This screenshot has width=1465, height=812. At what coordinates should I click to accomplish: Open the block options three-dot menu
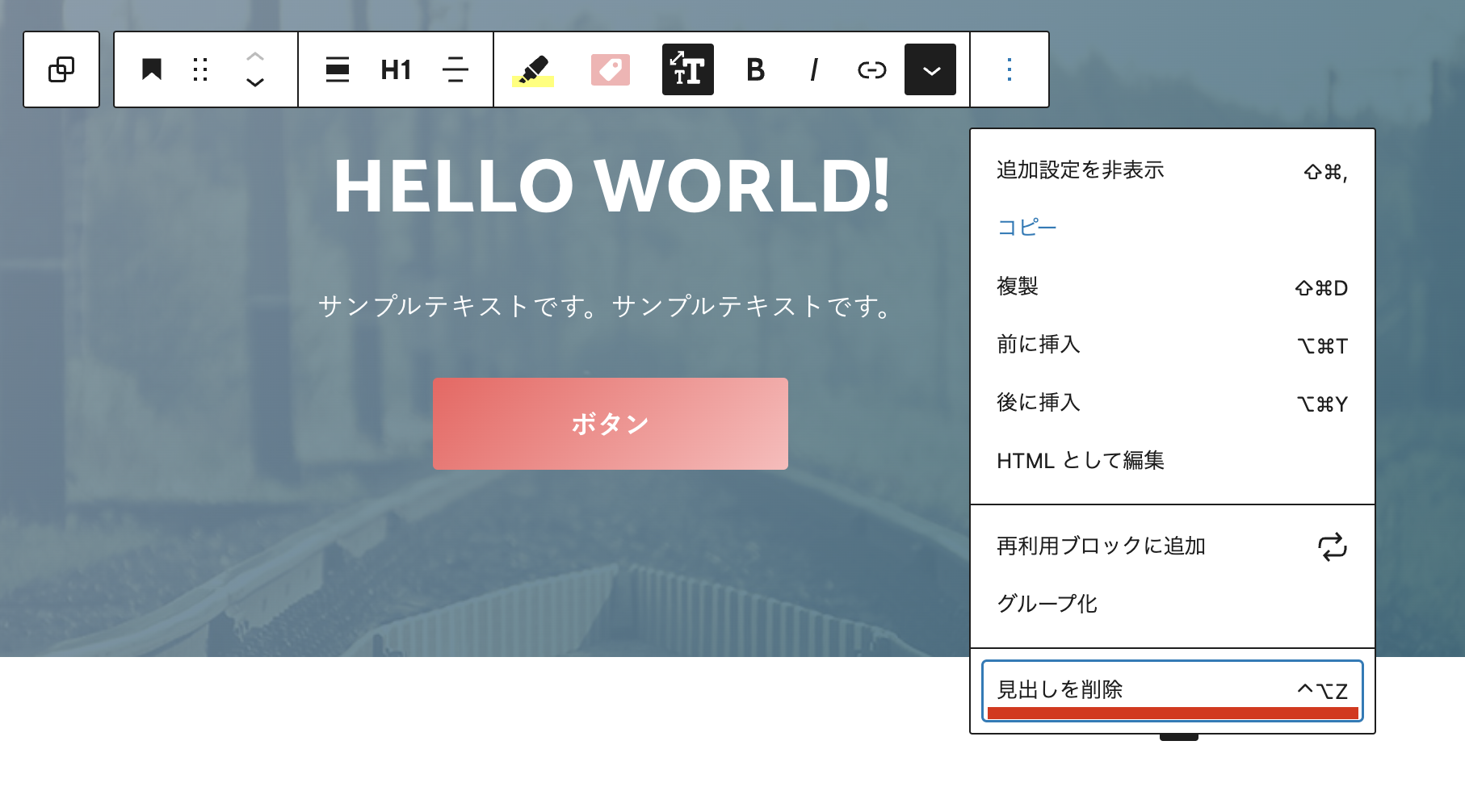click(1009, 69)
